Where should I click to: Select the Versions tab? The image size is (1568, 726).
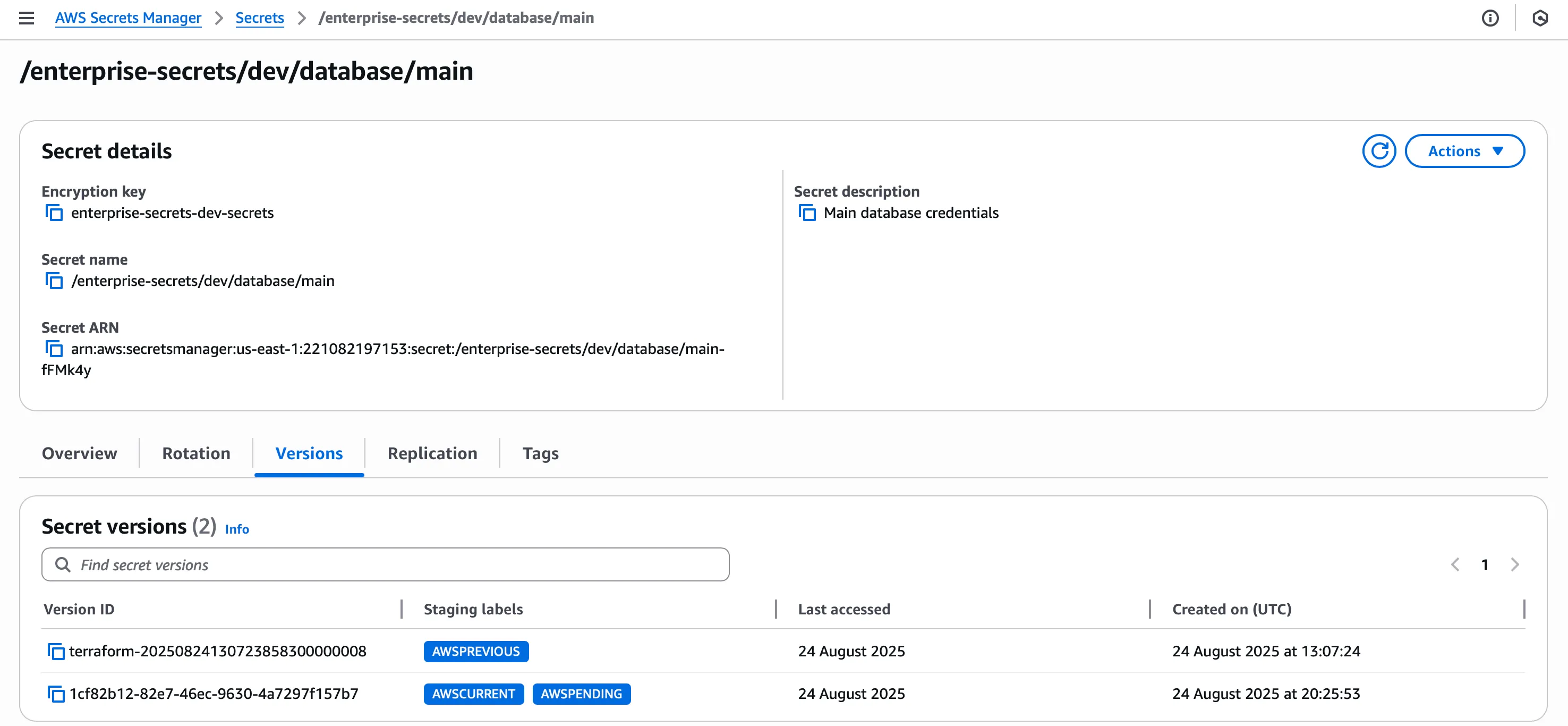coord(309,453)
